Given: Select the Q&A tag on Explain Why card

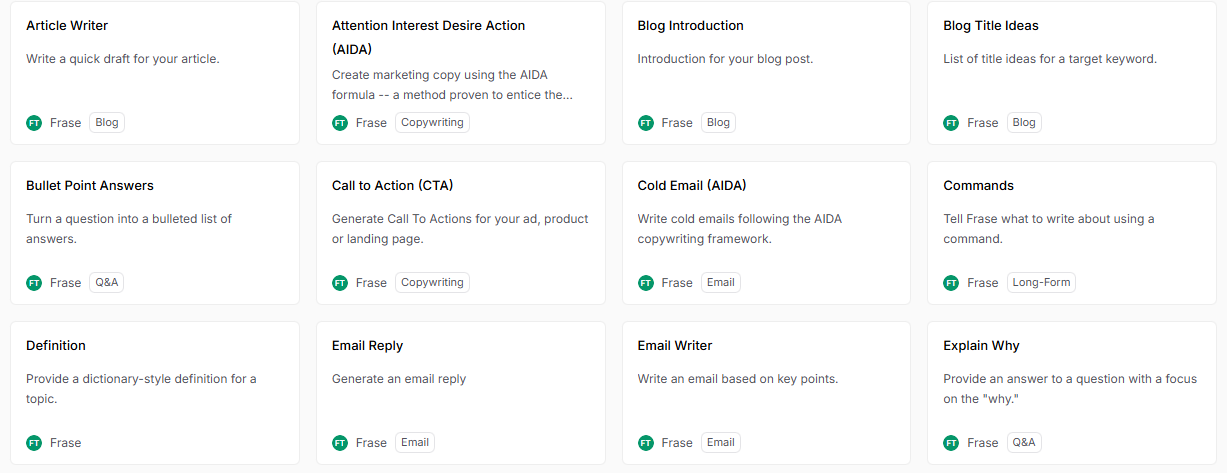Looking at the screenshot, I should click(x=1024, y=443).
